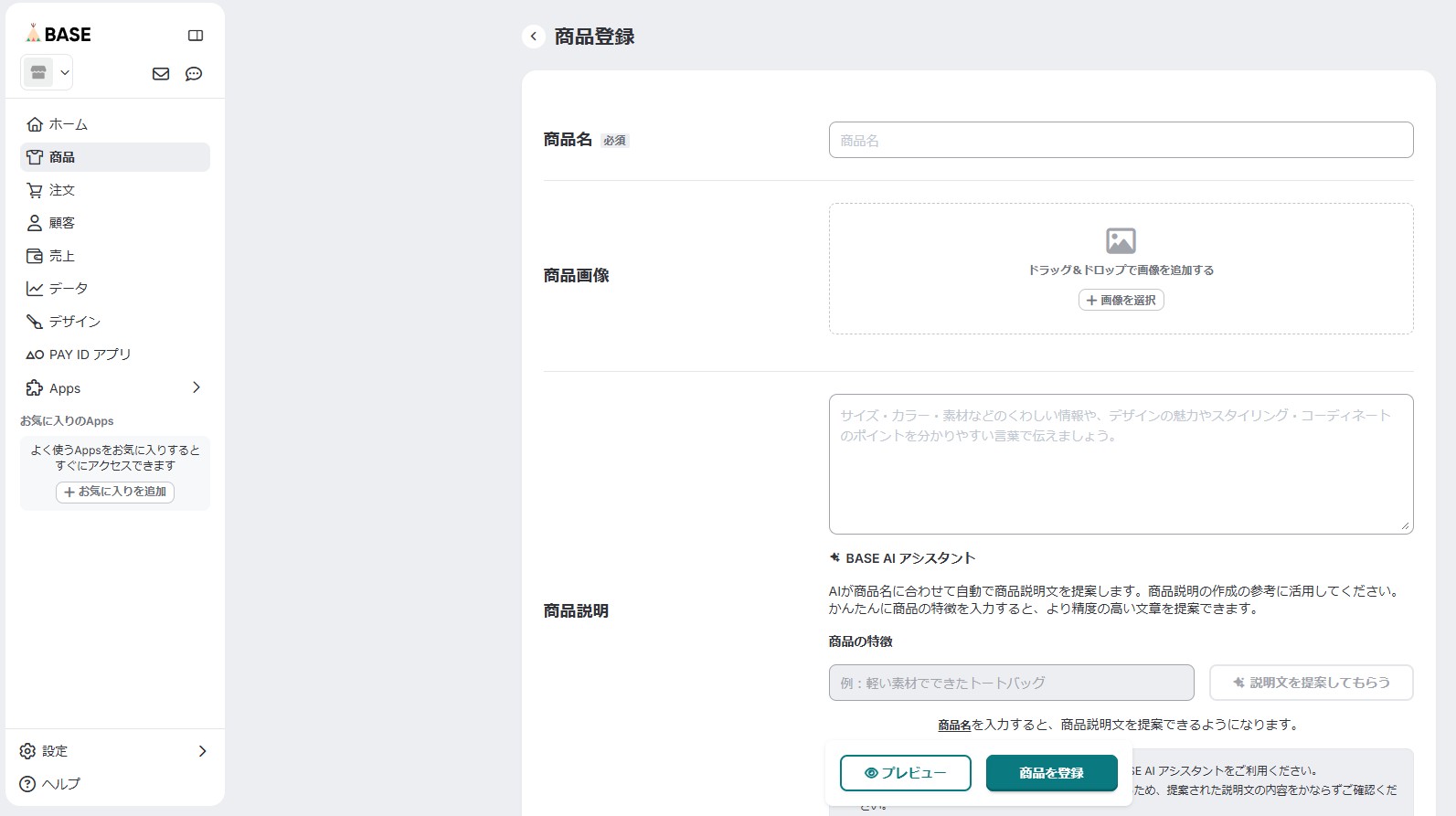
Task: Expand 設定 settings chevron
Action: [x=202, y=751]
